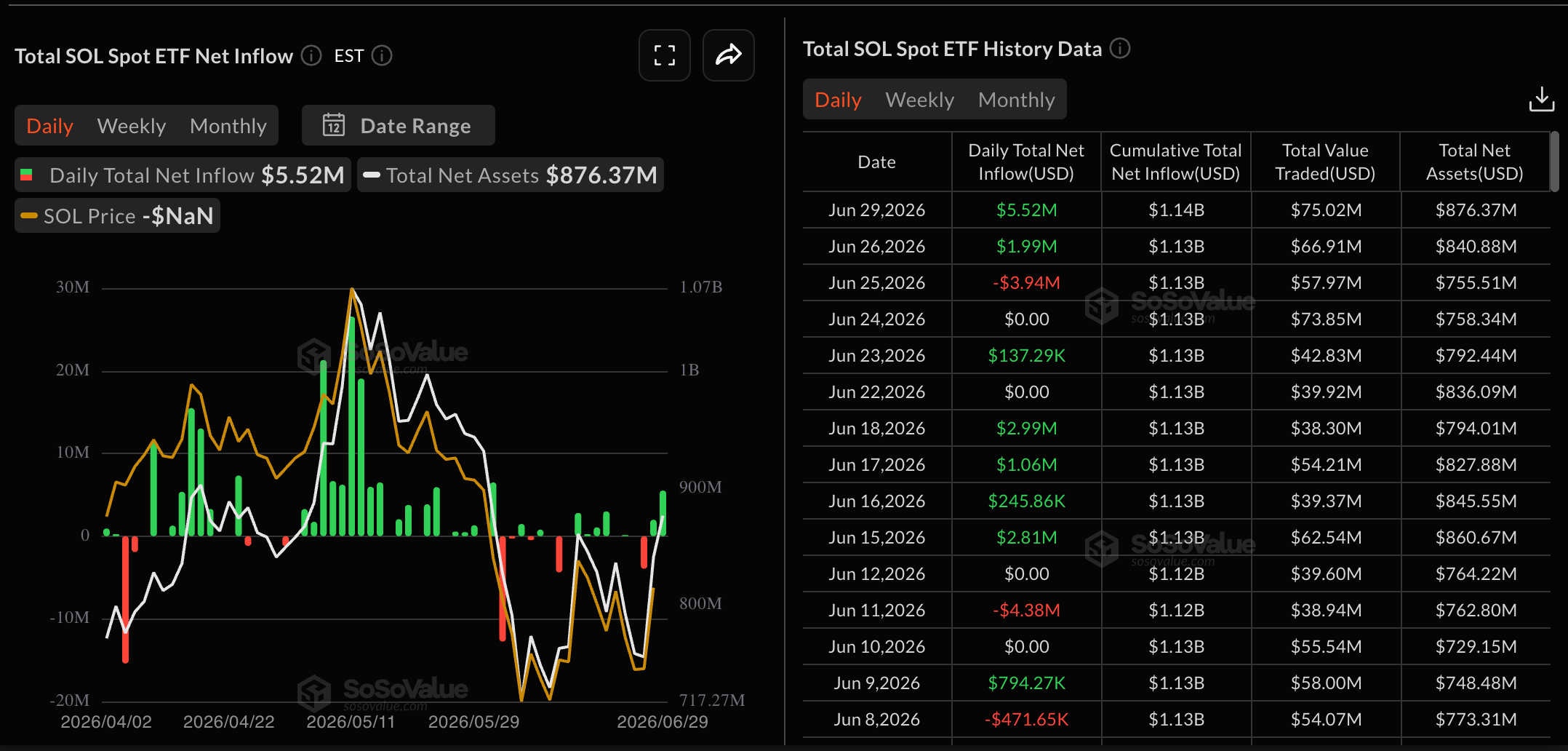Click the share arrow icon
This screenshot has height=751, width=1568.
[x=728, y=55]
